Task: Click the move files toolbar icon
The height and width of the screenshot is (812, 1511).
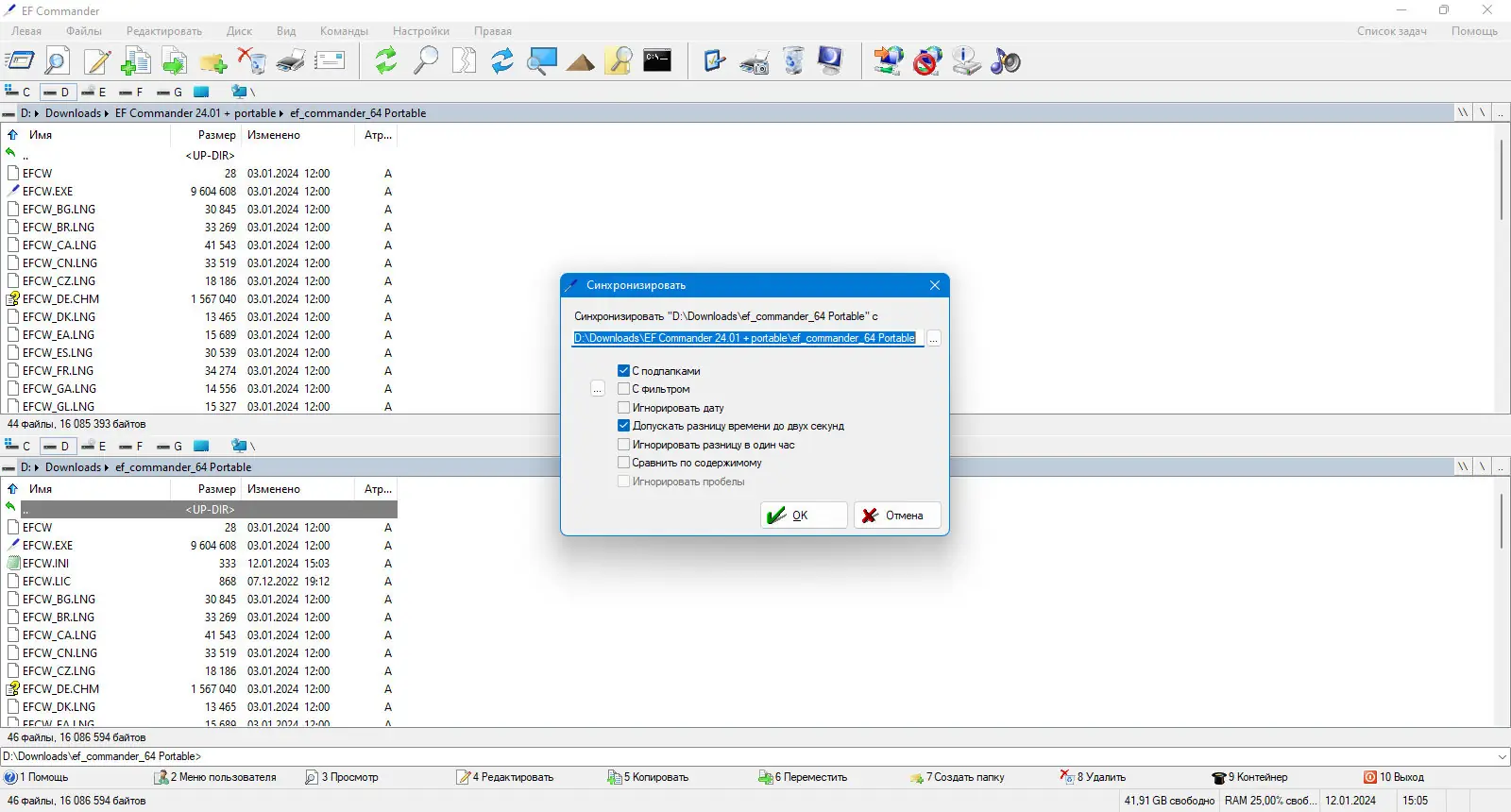Action: (175, 61)
